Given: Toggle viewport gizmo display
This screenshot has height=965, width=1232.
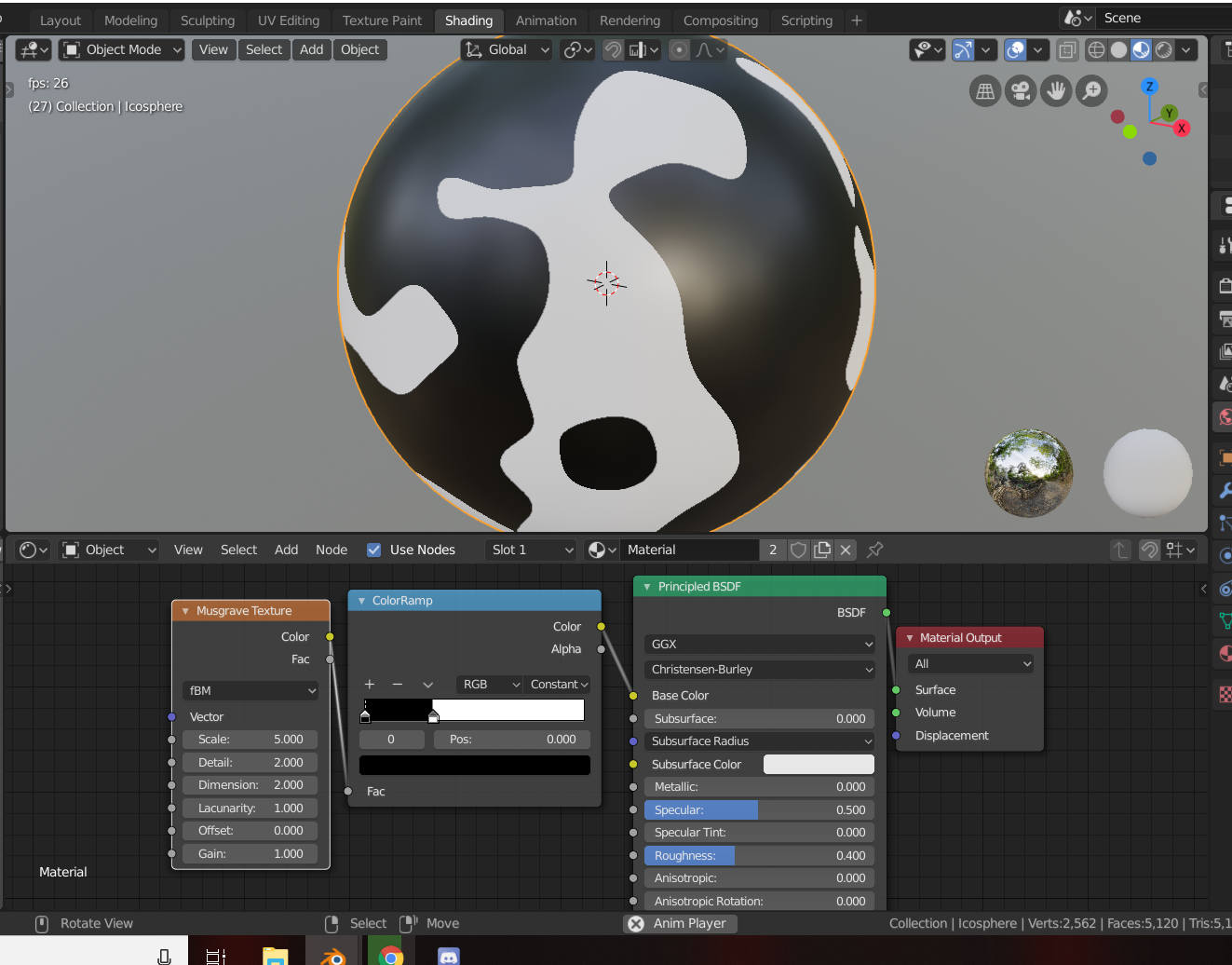Looking at the screenshot, I should (963, 49).
